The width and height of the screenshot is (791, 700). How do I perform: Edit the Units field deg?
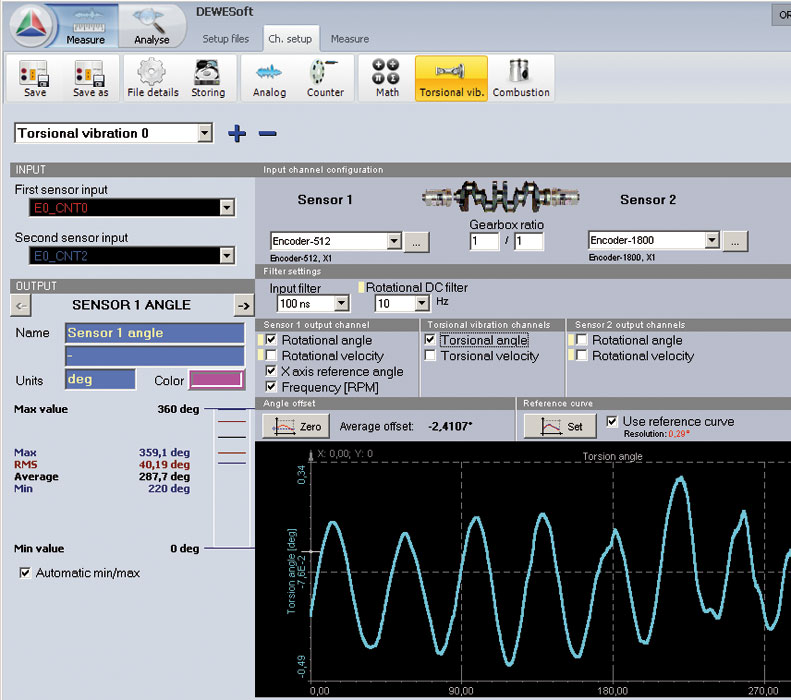point(100,379)
